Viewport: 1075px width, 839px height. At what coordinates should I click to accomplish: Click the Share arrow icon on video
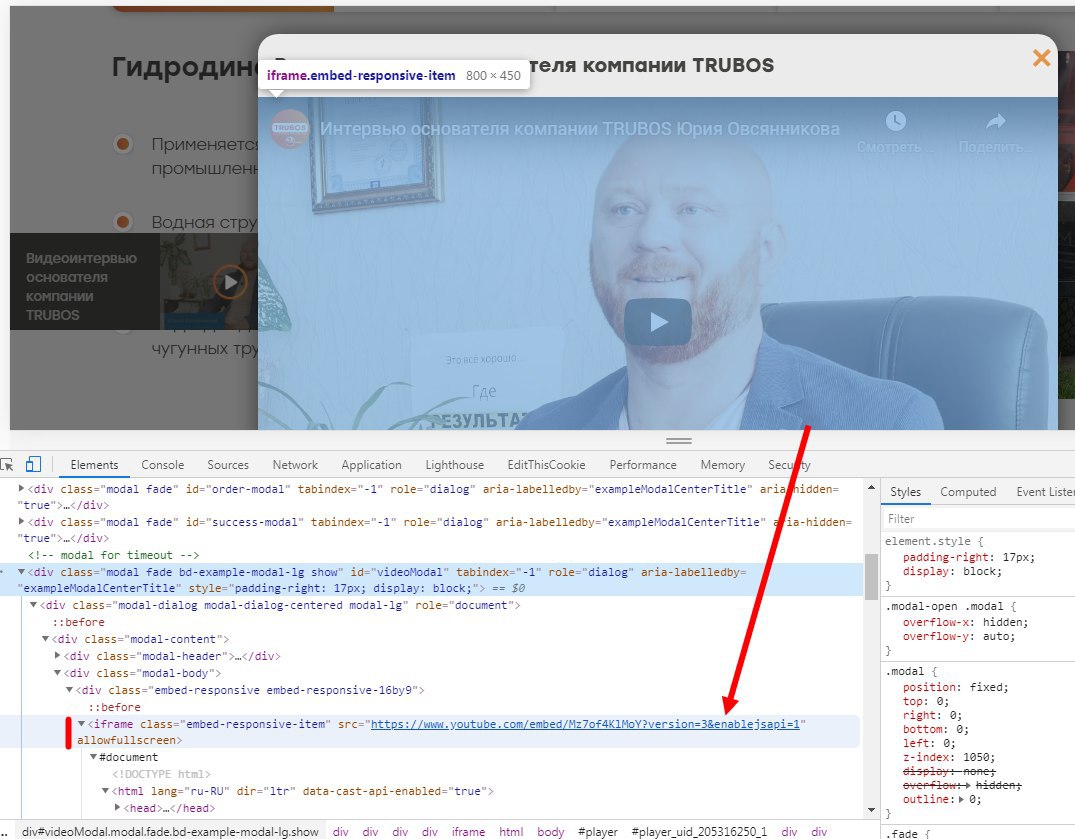(x=995, y=121)
